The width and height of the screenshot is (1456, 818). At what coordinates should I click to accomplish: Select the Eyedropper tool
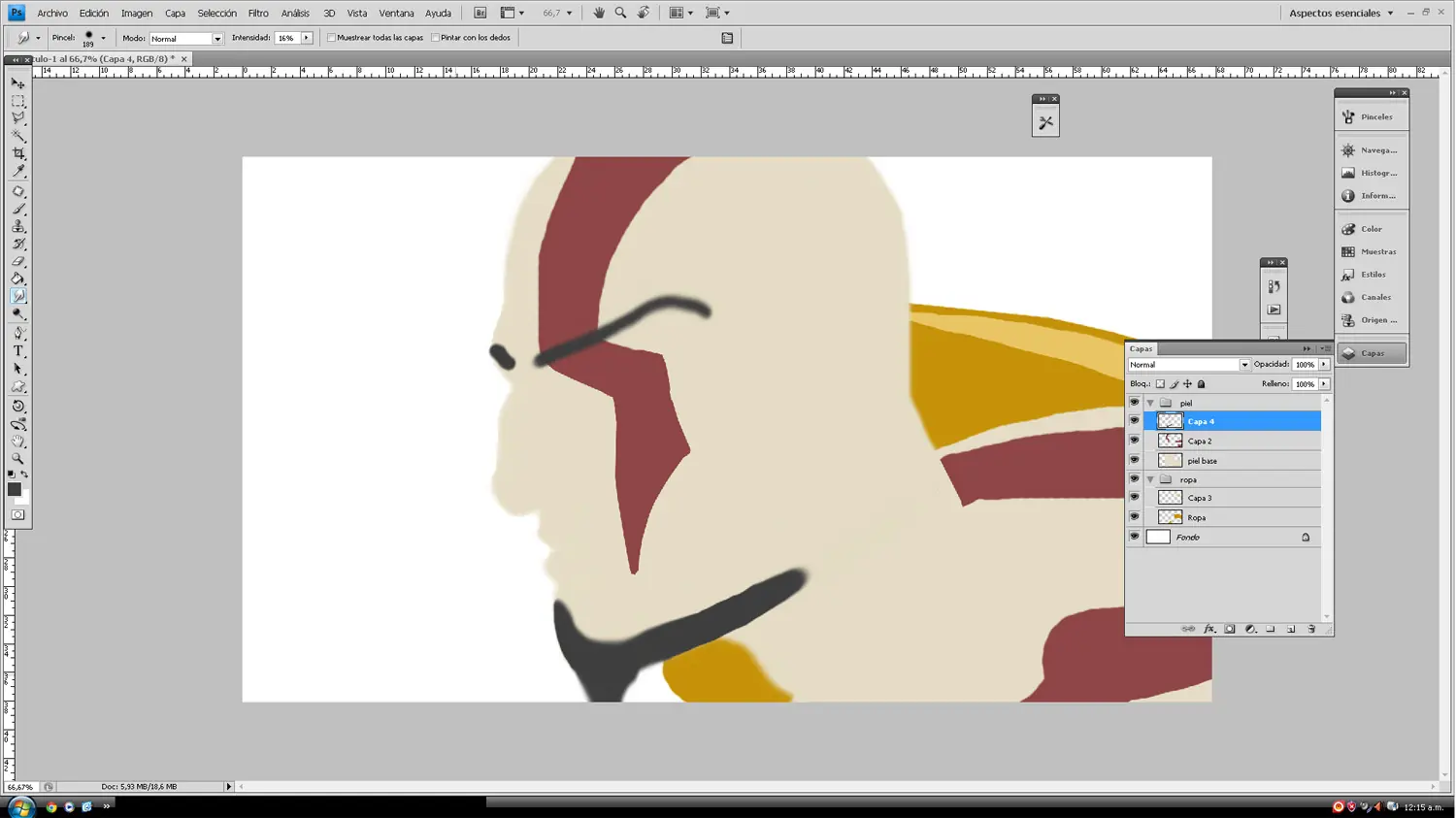(x=17, y=171)
